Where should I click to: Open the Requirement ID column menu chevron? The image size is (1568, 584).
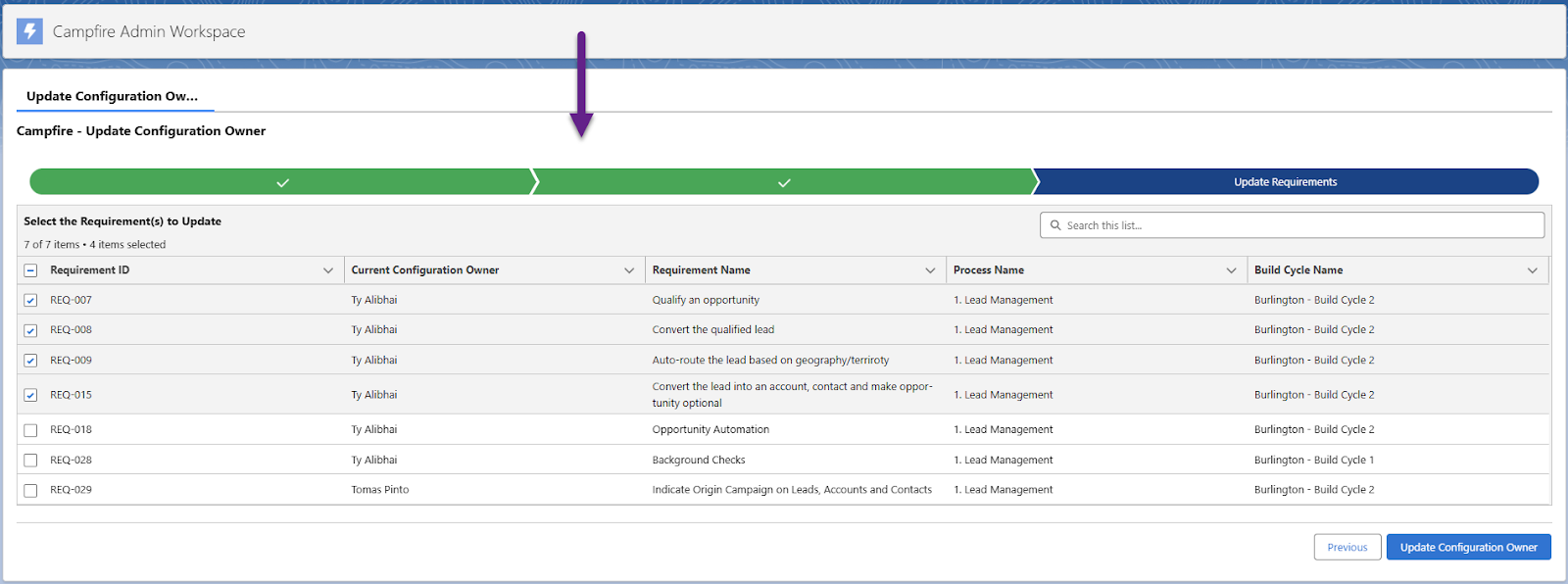coord(328,270)
